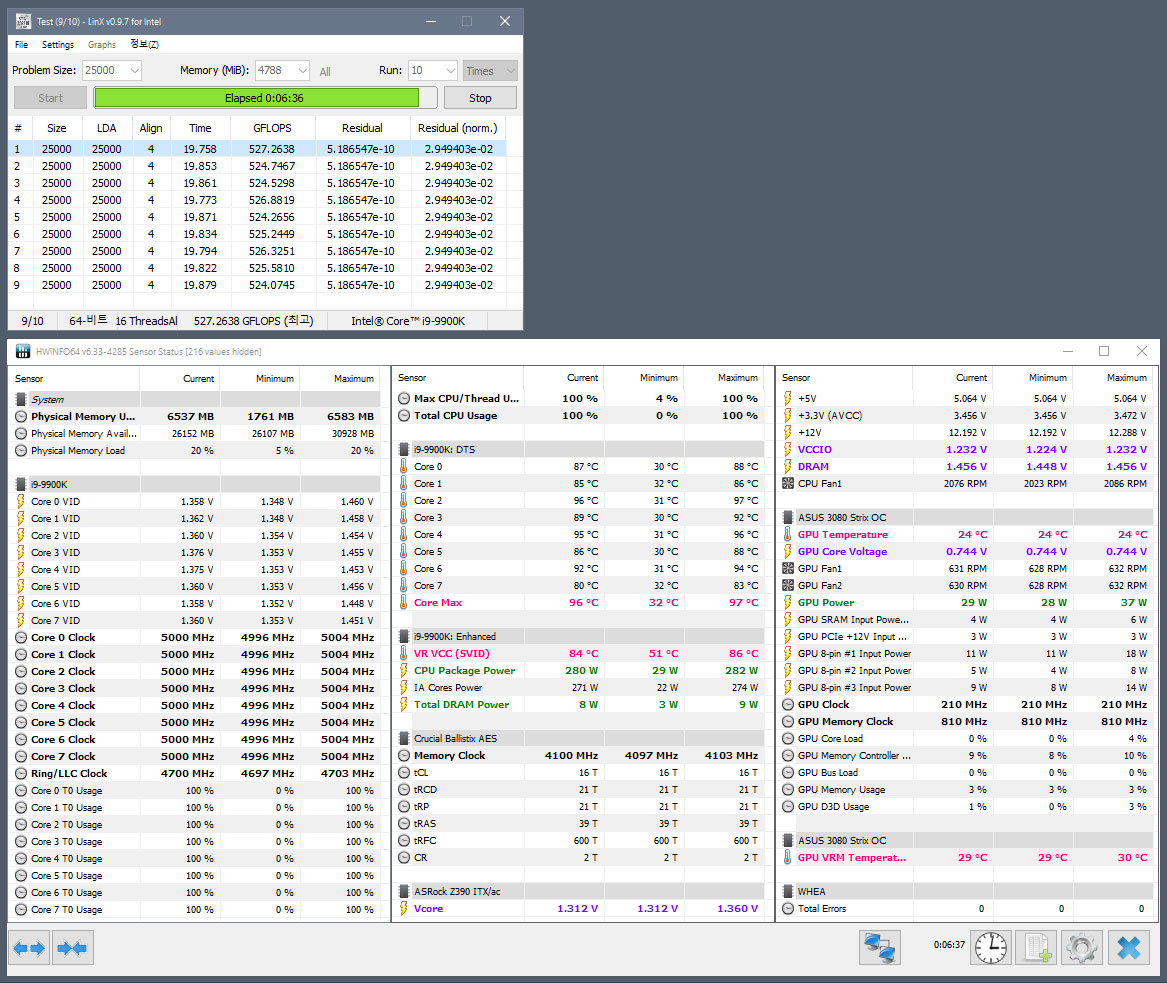The height and width of the screenshot is (983, 1167).
Task: Click the log file start icon
Action: (1037, 948)
